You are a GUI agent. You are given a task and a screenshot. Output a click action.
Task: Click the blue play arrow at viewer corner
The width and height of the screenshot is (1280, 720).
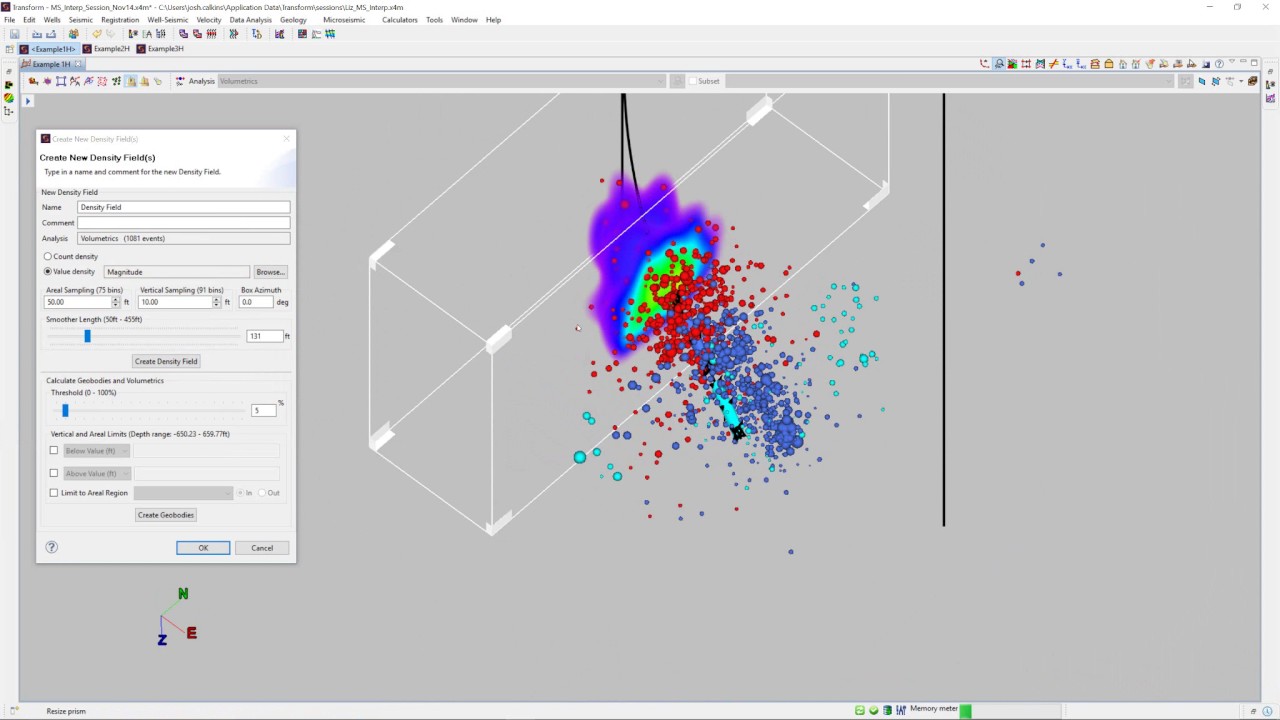pos(28,101)
